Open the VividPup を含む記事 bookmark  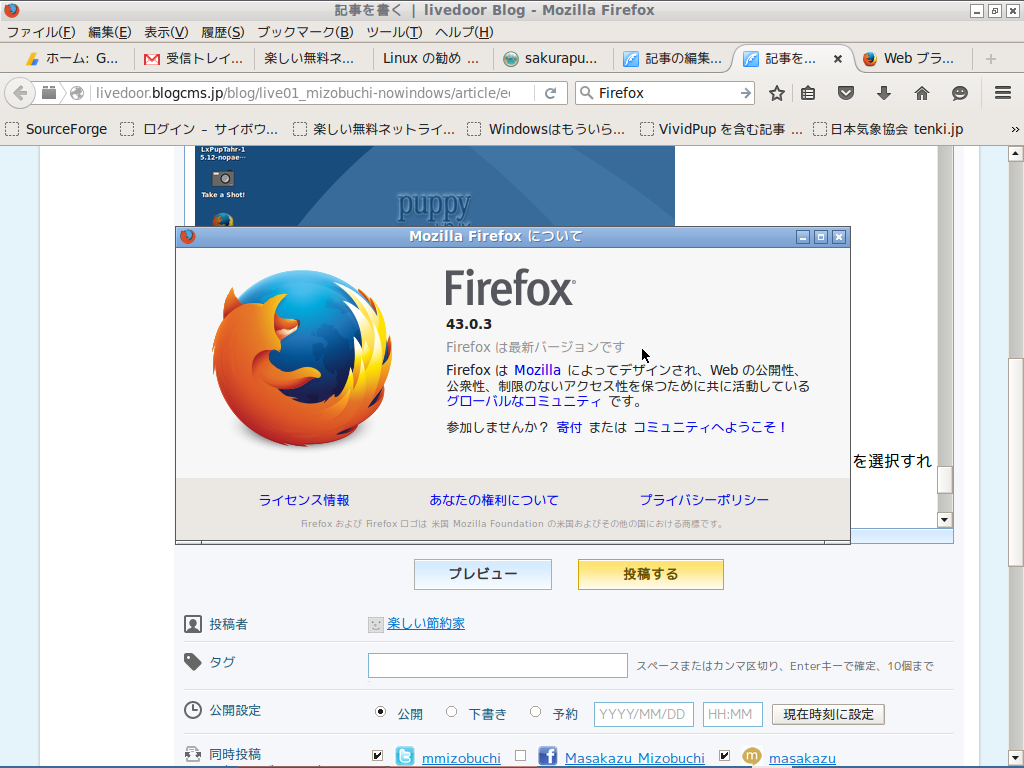click(722, 129)
